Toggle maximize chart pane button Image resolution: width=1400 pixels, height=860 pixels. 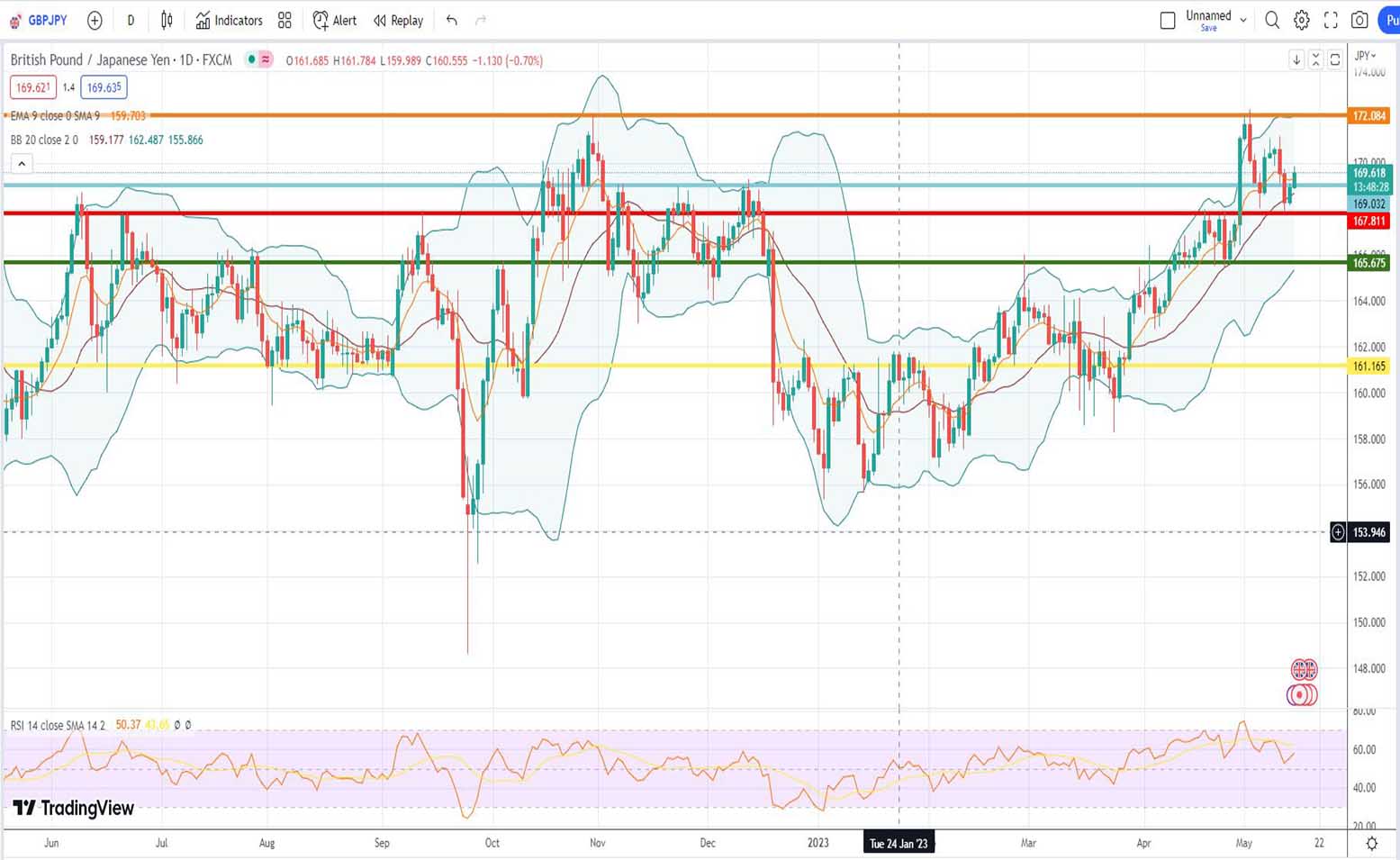pyautogui.click(x=1335, y=59)
